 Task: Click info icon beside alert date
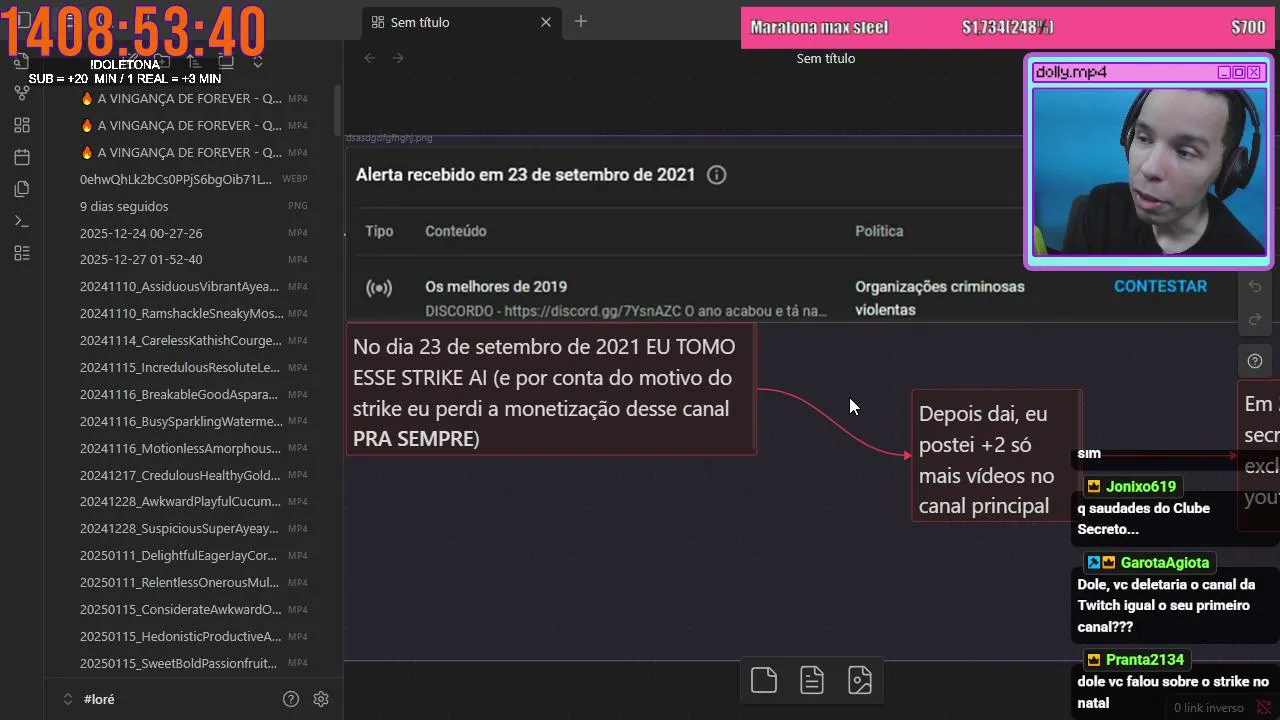pyautogui.click(x=716, y=175)
